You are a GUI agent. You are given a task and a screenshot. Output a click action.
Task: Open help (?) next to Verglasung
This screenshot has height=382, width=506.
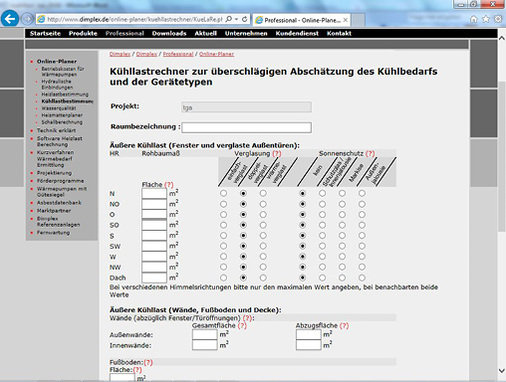(x=277, y=153)
